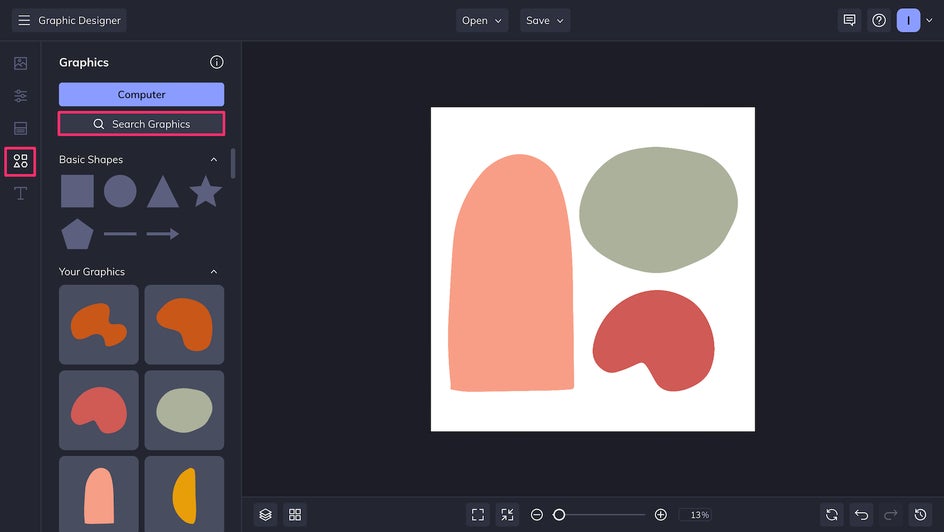Click the reset all icon
The height and width of the screenshot is (532, 944).
tap(831, 515)
